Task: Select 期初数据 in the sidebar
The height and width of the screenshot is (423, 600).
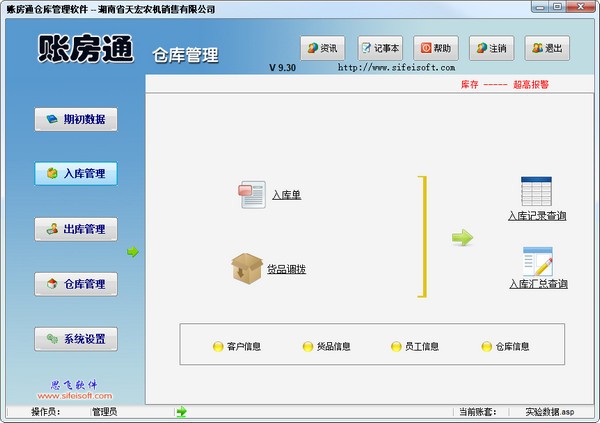Action: pos(76,120)
